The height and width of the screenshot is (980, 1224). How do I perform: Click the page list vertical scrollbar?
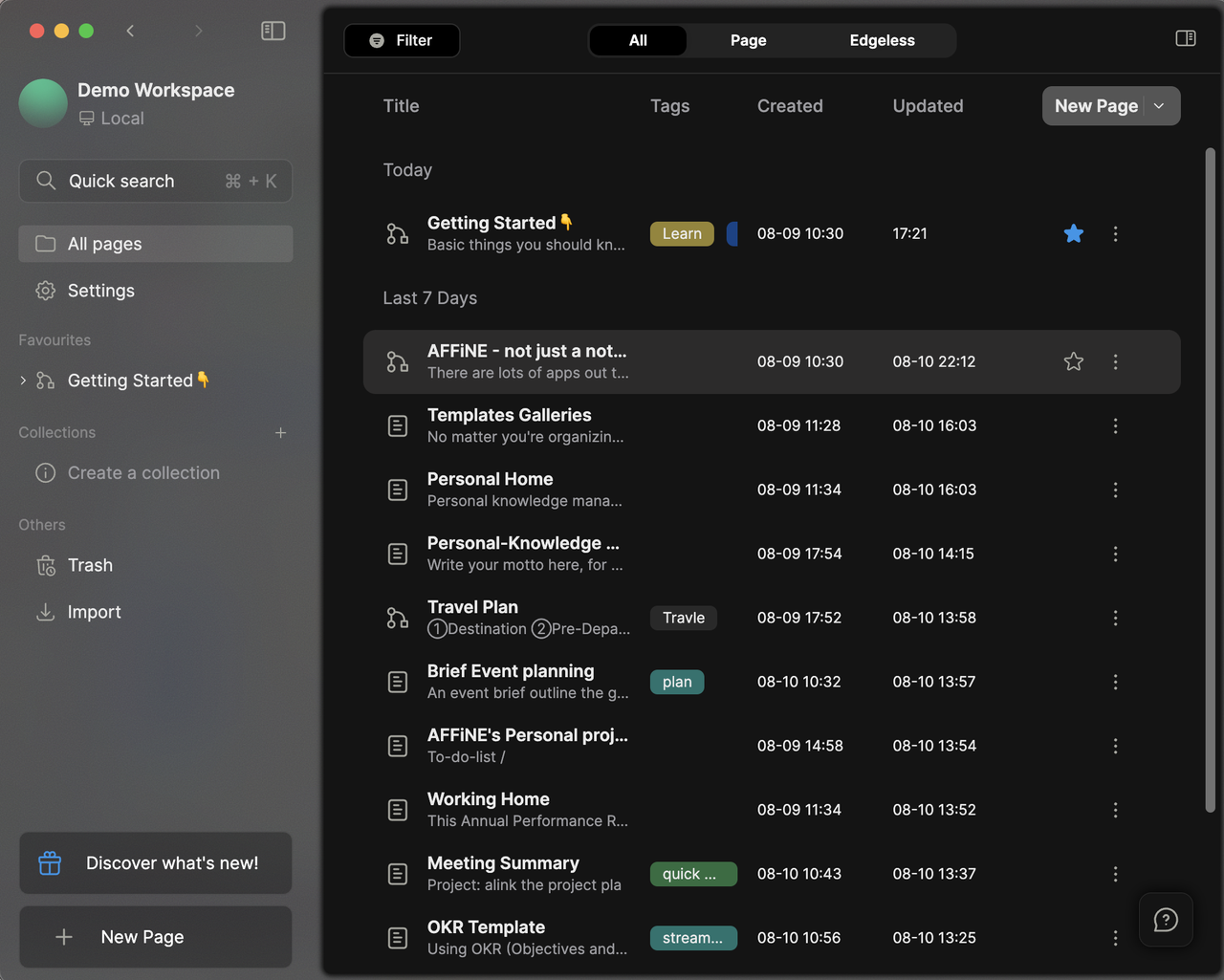pos(1210,480)
